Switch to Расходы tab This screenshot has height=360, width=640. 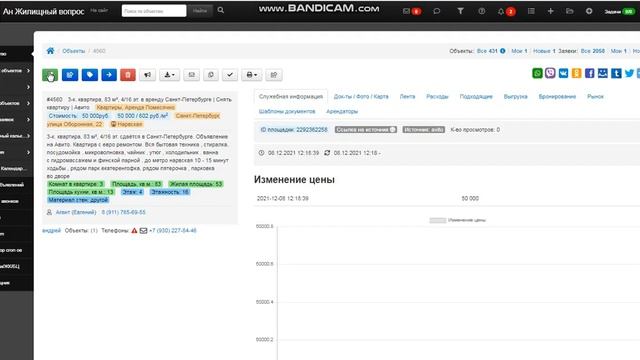437,97
